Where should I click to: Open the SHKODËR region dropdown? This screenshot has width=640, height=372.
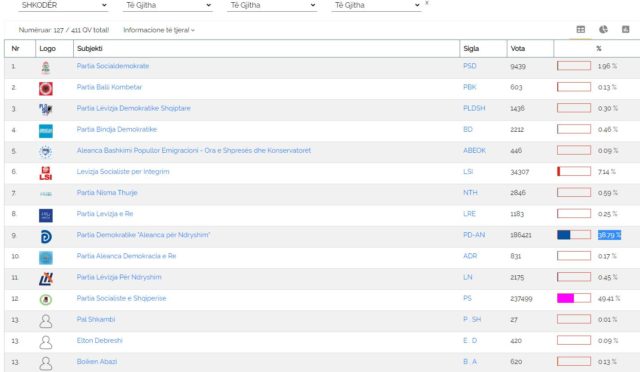click(64, 5)
